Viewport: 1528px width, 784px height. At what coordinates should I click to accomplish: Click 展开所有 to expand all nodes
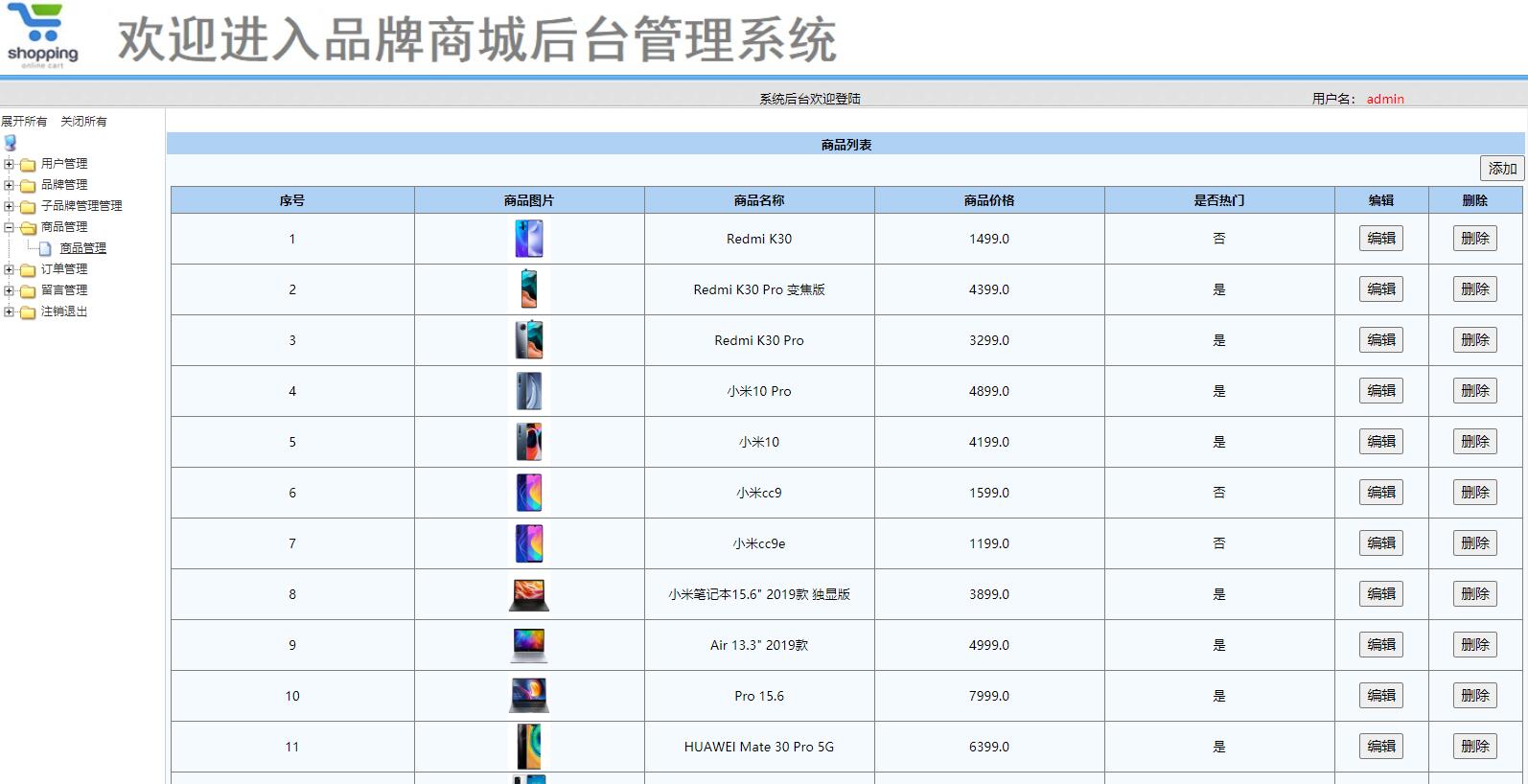pyautogui.click(x=24, y=121)
